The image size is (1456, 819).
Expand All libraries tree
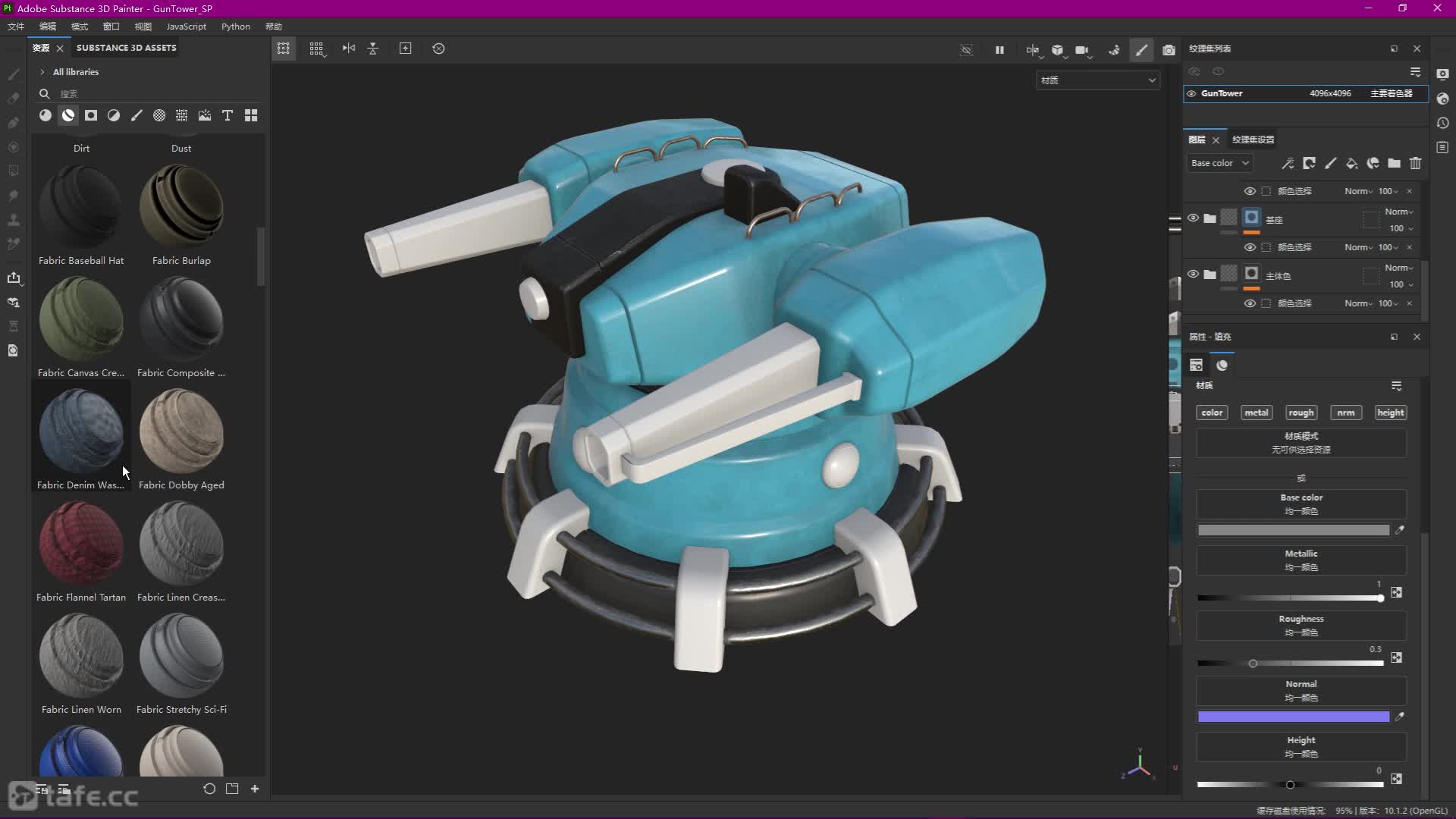[42, 72]
